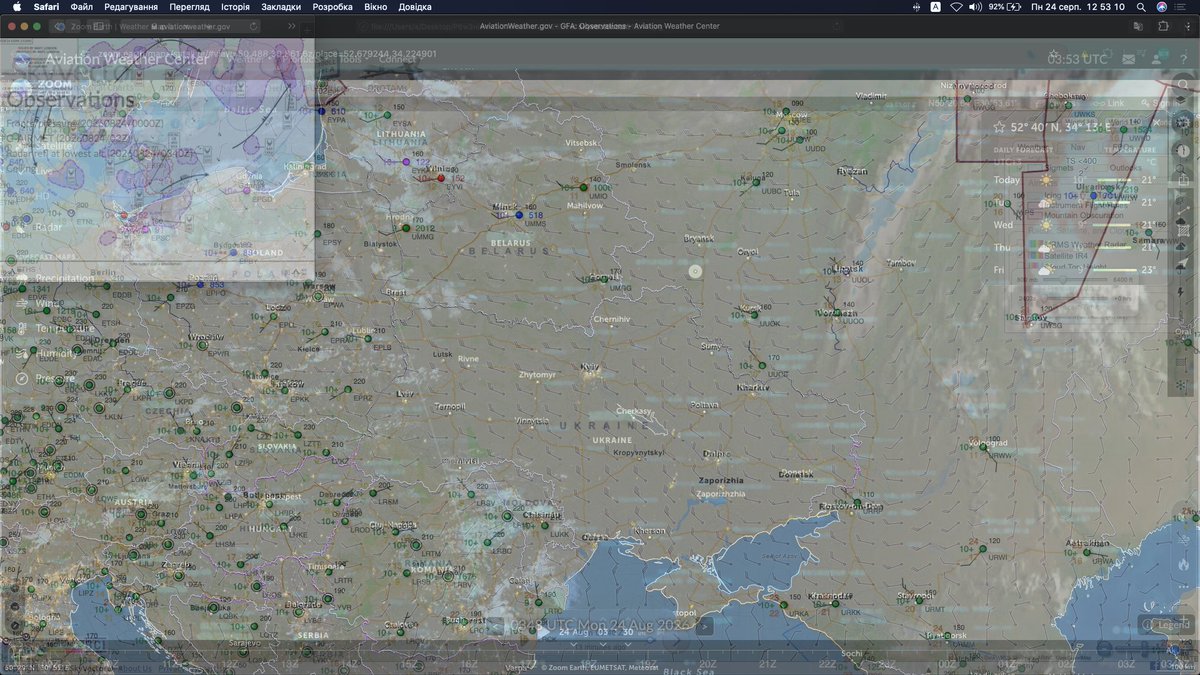Open the map layers icon on right toolbar
Viewport: 1200px width, 675px height.
coord(1183,101)
